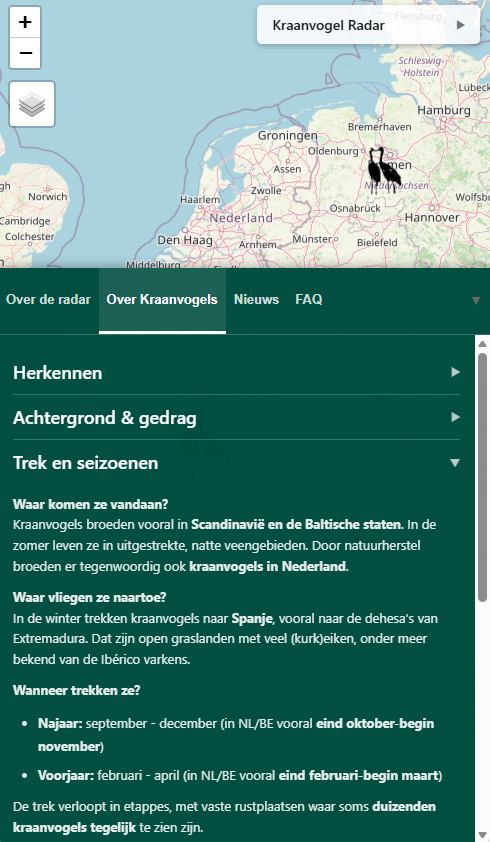This screenshot has width=490, height=842.
Task: Click the Osnabrück label on map
Action: point(355,208)
